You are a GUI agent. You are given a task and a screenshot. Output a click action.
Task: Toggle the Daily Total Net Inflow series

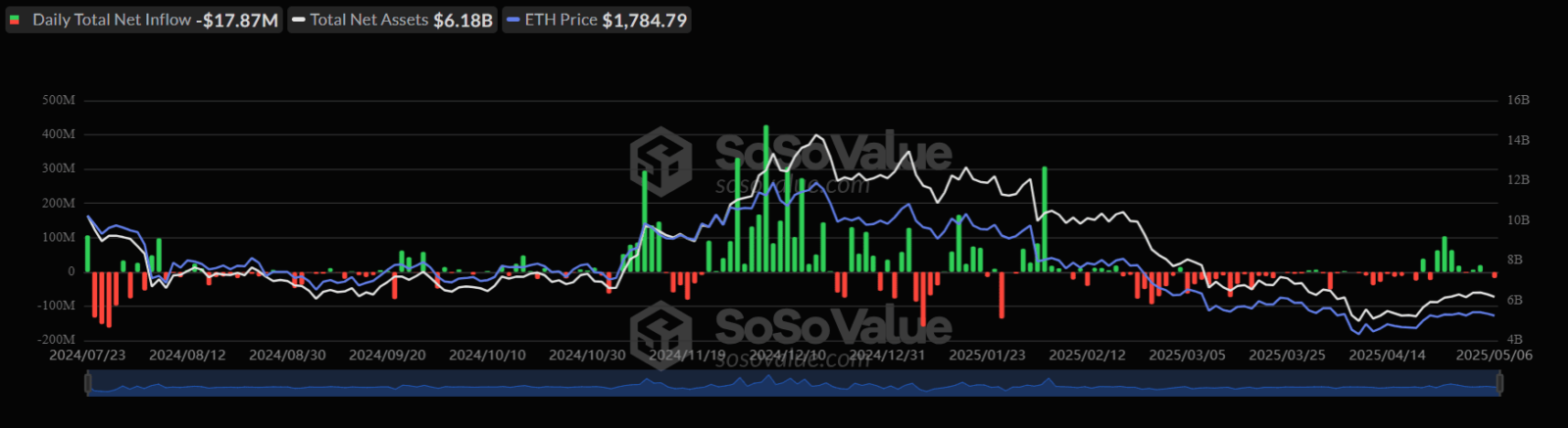pos(144,20)
